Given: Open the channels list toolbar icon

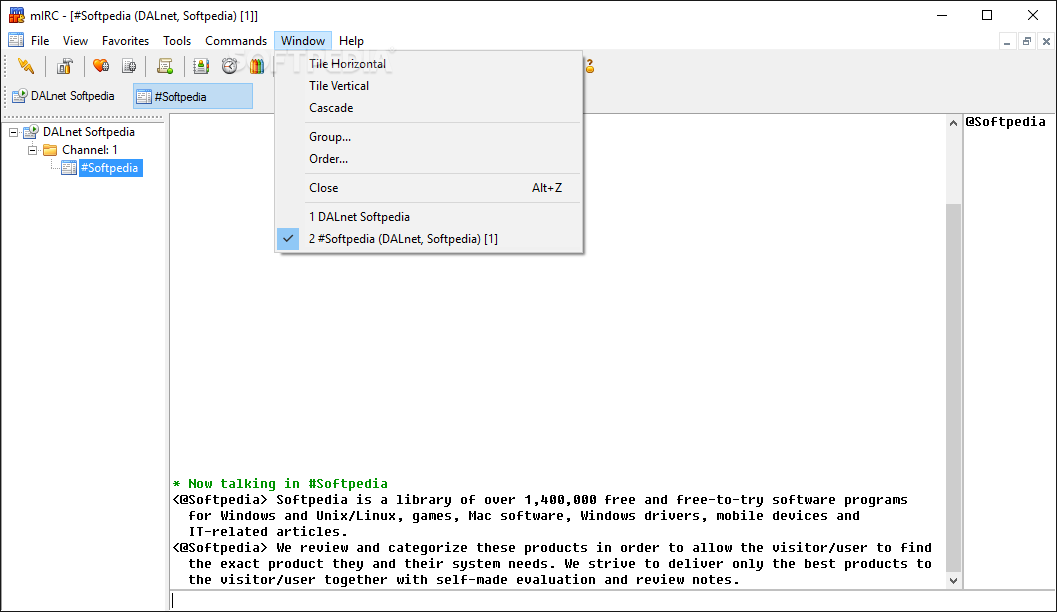Looking at the screenshot, I should tap(129, 66).
